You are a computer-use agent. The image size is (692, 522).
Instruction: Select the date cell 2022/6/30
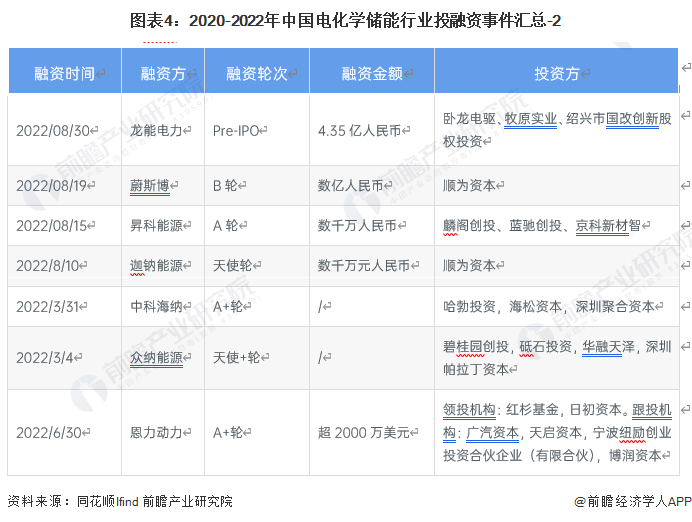64,432
